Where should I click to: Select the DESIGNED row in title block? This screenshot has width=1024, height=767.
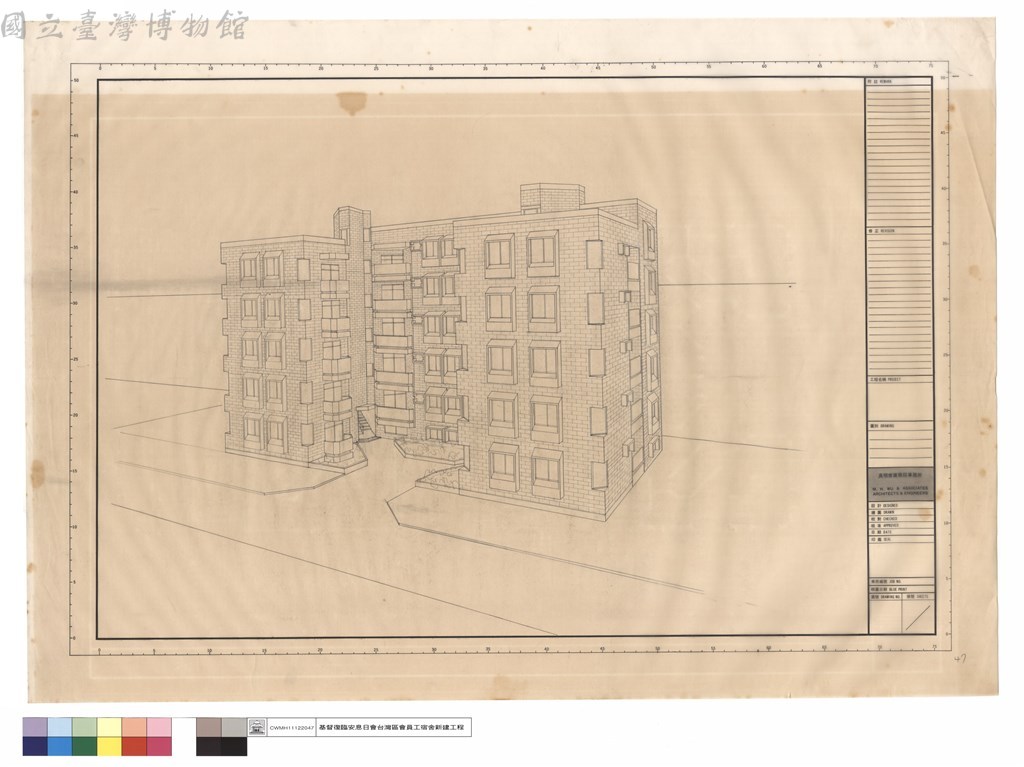click(x=901, y=506)
